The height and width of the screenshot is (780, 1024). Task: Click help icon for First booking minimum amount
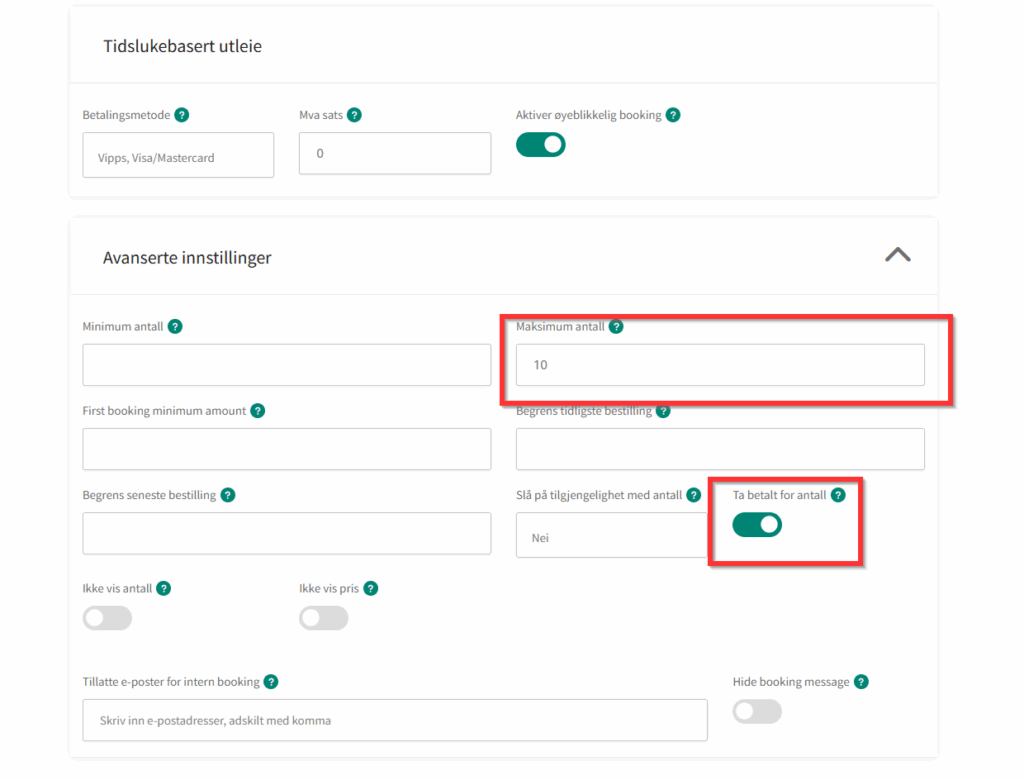pyautogui.click(x=258, y=411)
